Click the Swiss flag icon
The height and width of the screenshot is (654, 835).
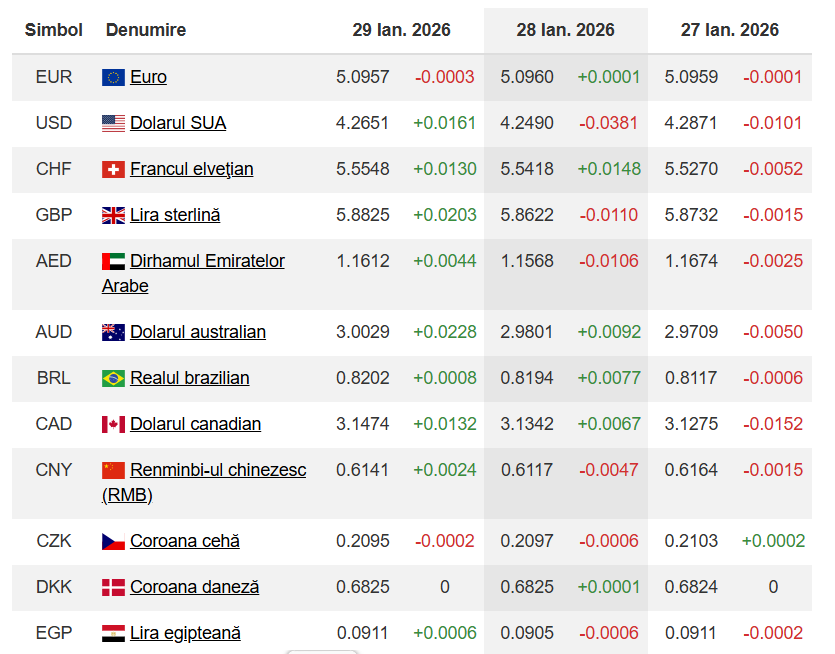(x=113, y=170)
